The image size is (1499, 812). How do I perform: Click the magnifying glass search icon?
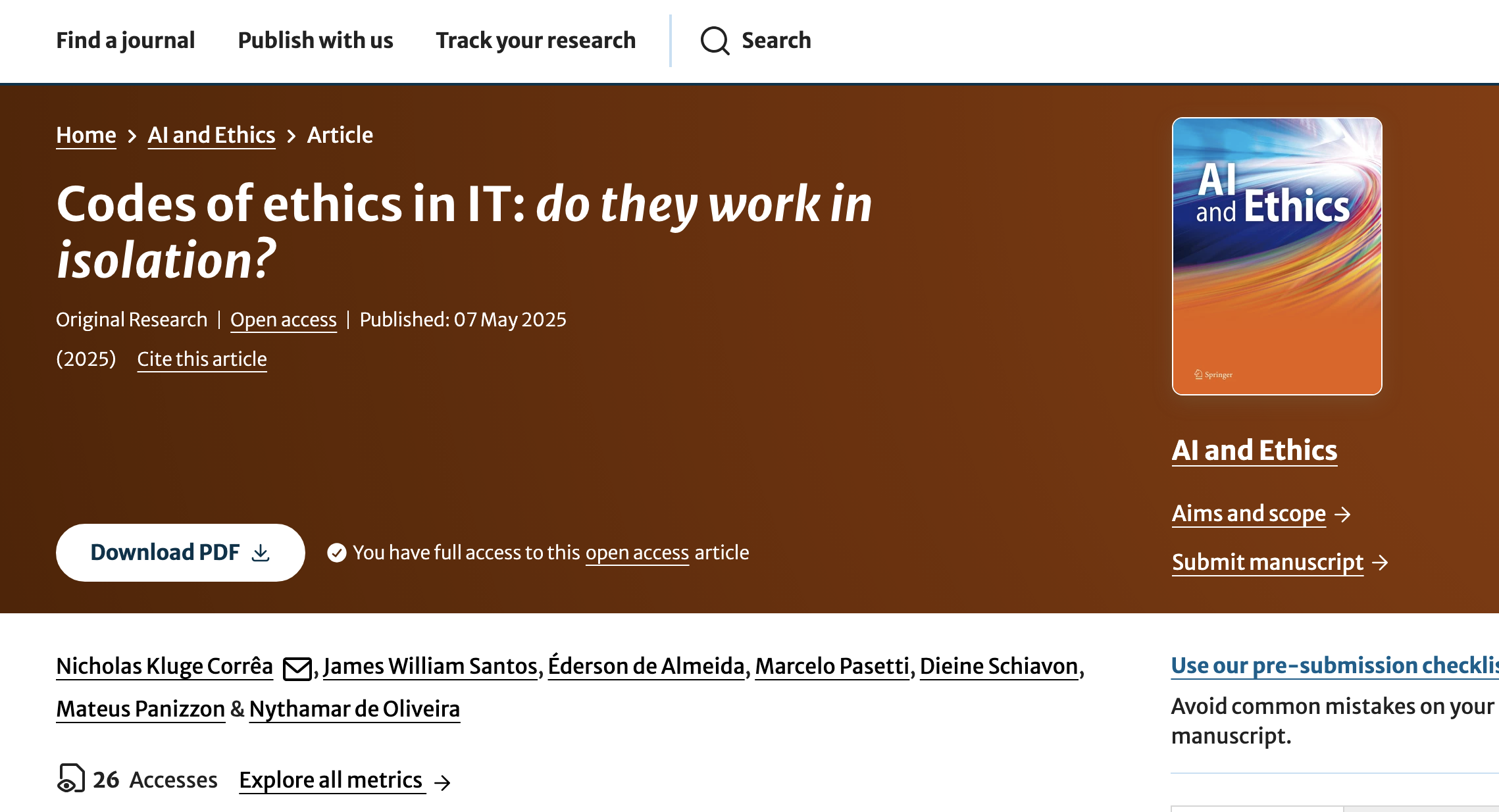click(x=715, y=41)
